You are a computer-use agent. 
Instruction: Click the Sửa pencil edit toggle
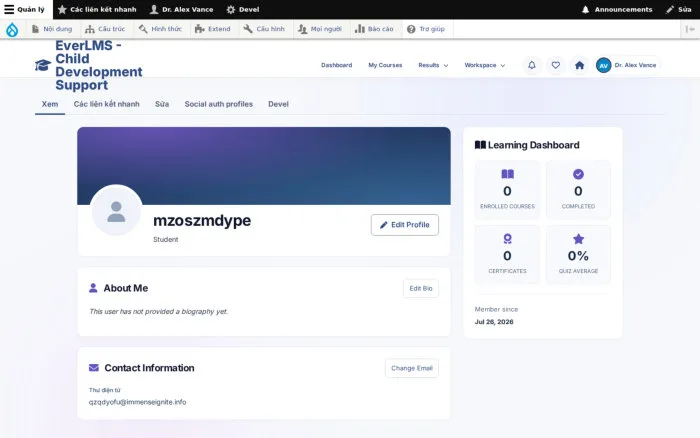tap(679, 9)
